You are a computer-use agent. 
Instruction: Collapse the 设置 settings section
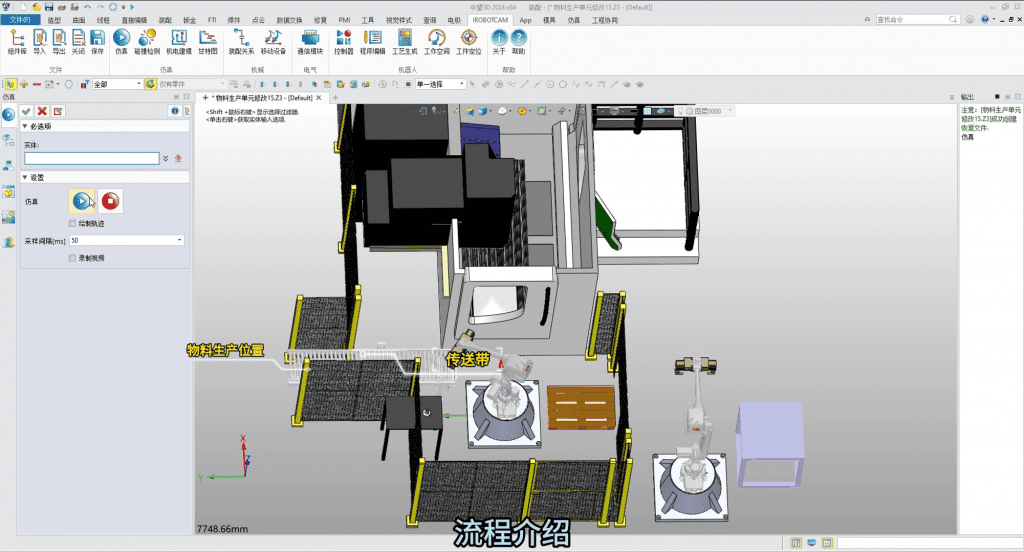[26, 177]
